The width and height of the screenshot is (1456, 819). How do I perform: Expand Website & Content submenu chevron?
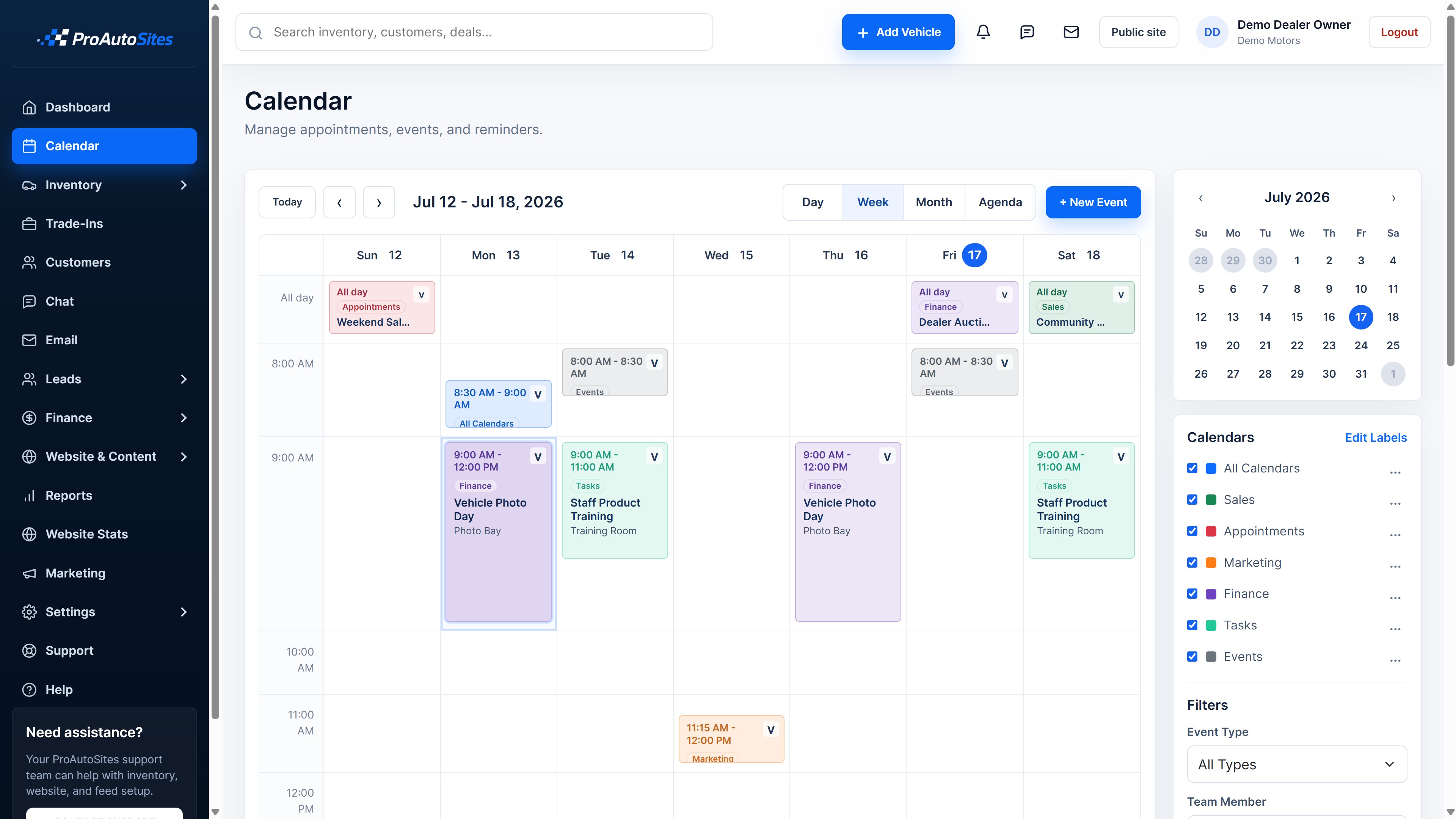pyautogui.click(x=183, y=457)
